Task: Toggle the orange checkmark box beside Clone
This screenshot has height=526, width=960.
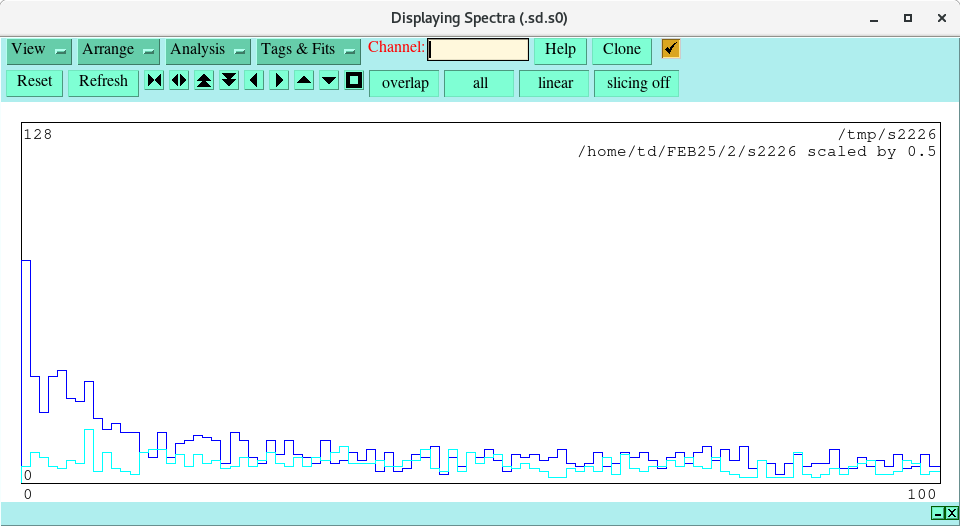Action: click(x=671, y=49)
